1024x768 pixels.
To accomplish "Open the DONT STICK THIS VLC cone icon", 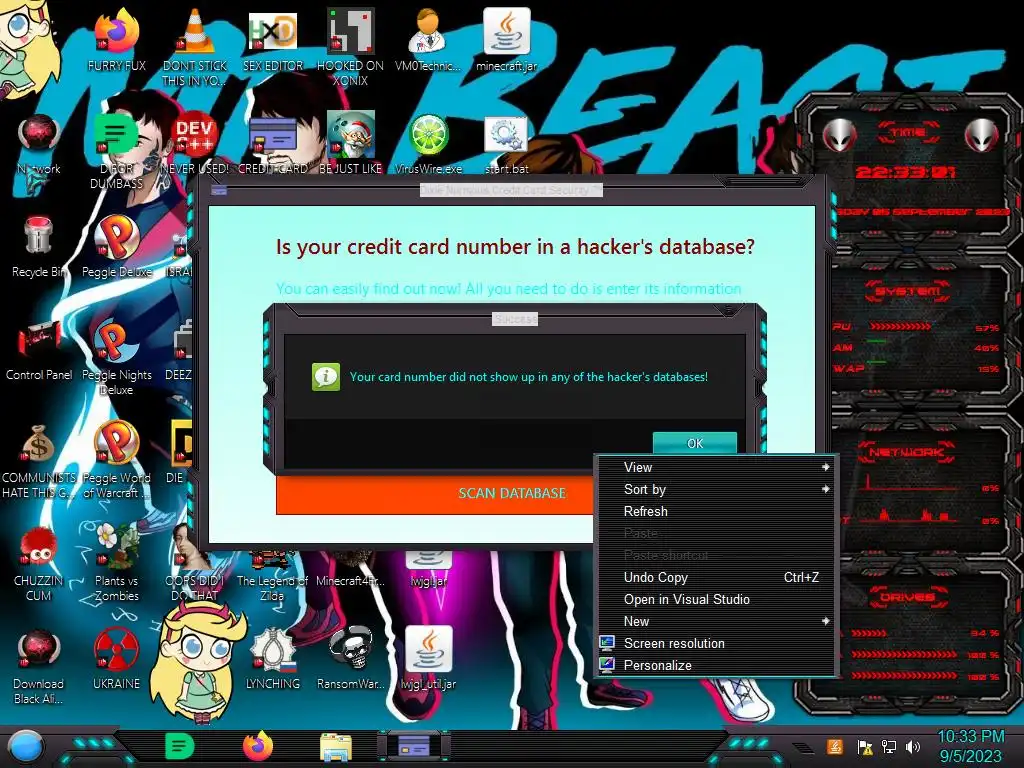I will 195,33.
